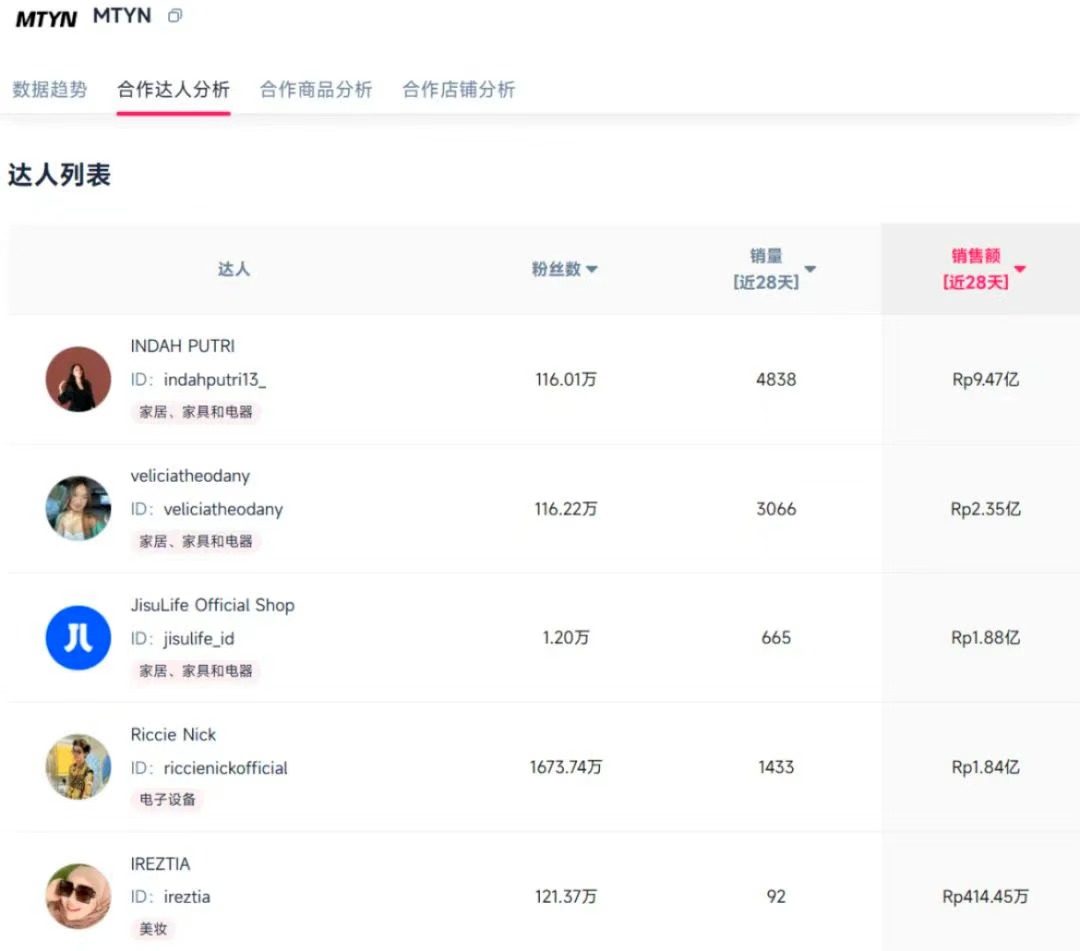Click veliciatheodany's avatar image

pyautogui.click(x=77, y=508)
